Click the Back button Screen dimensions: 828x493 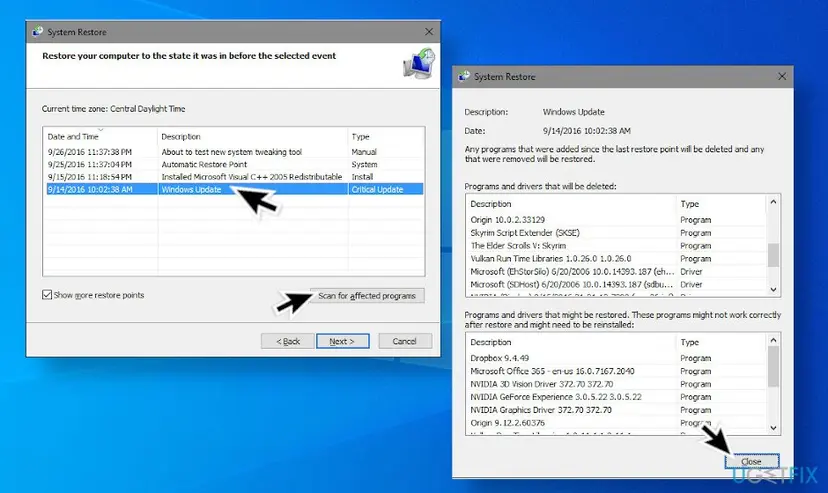(x=288, y=341)
